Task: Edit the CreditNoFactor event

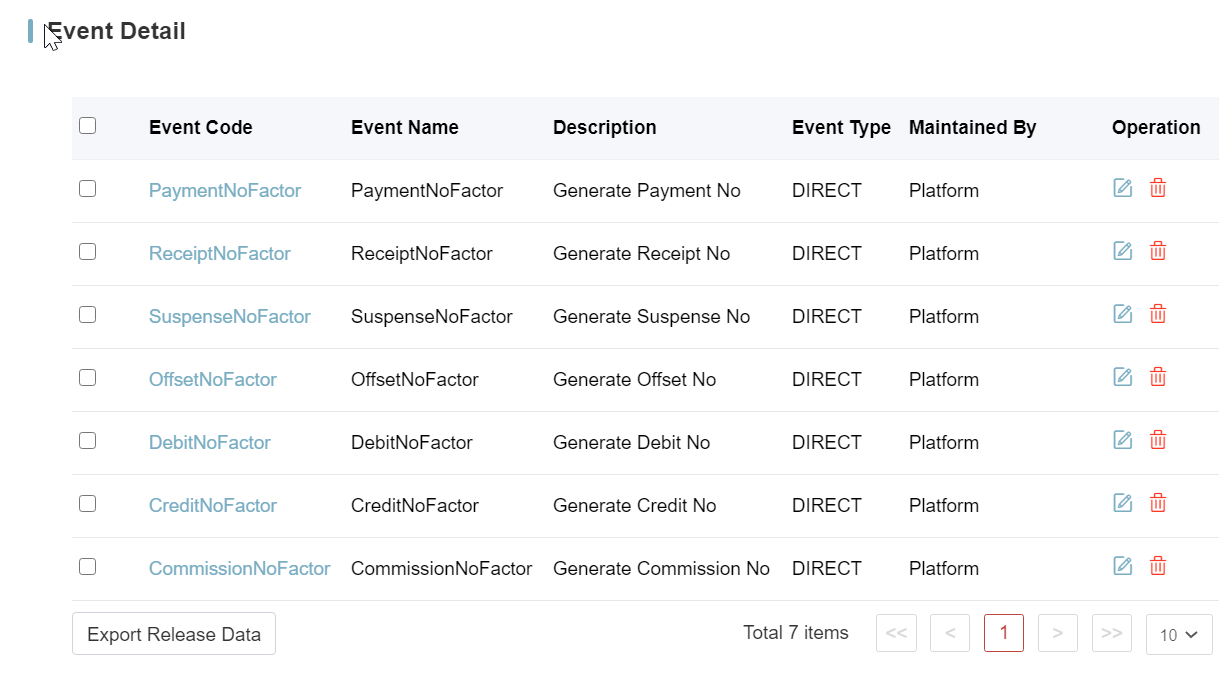Action: tap(1123, 503)
